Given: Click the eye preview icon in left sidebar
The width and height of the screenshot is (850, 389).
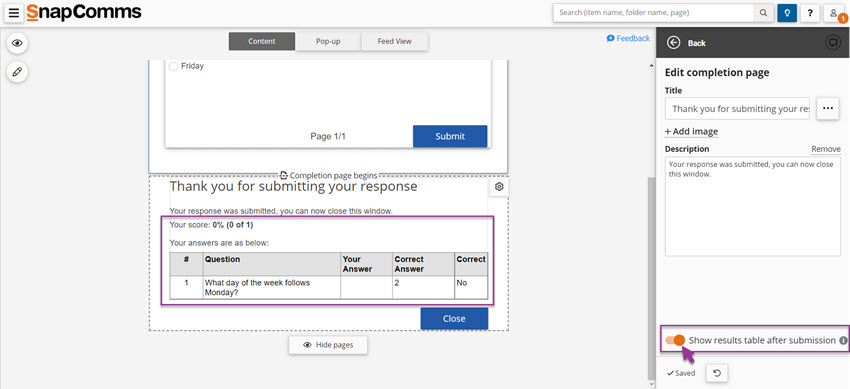Looking at the screenshot, I should click(x=17, y=43).
